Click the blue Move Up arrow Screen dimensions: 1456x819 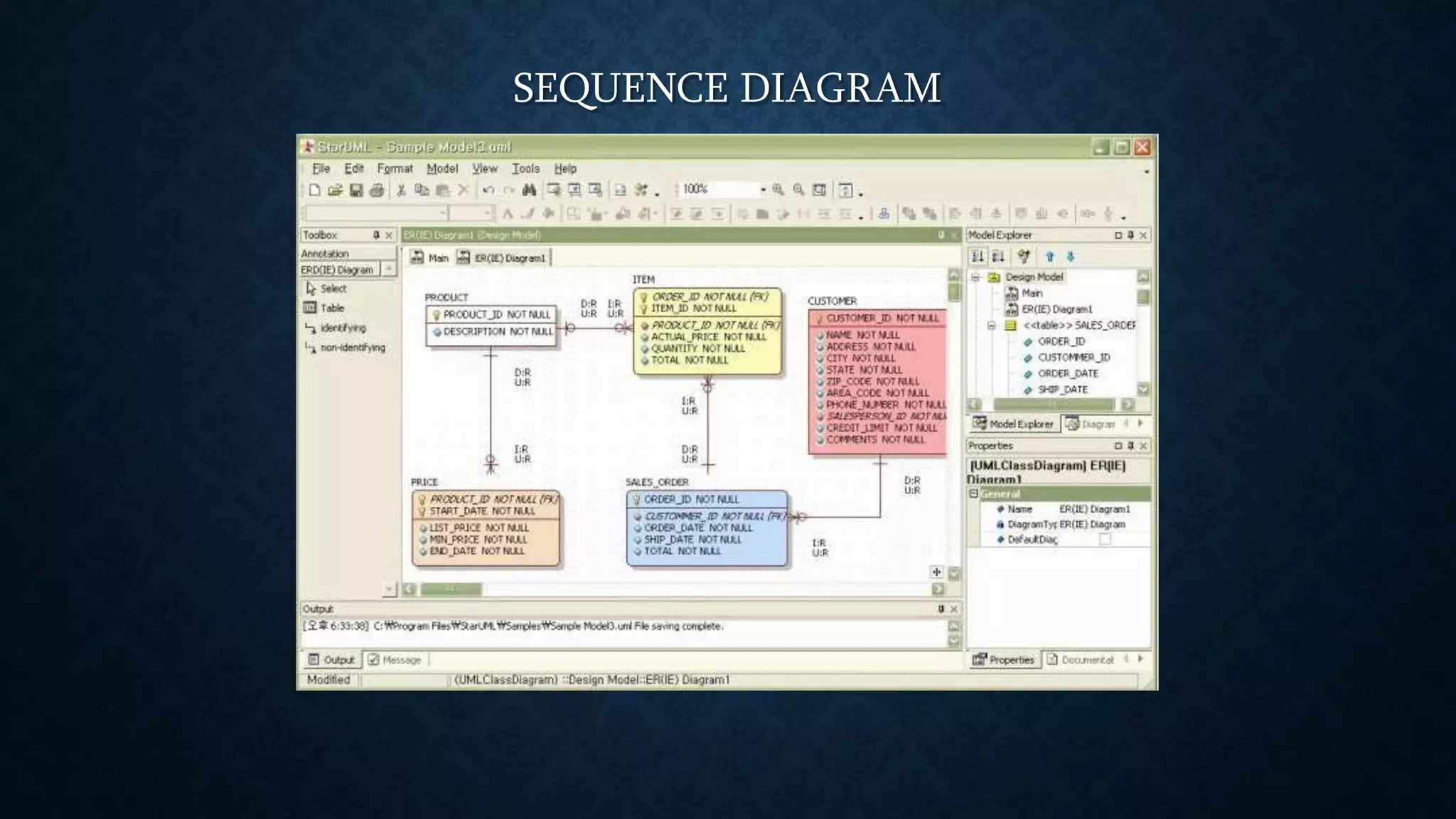1049,257
